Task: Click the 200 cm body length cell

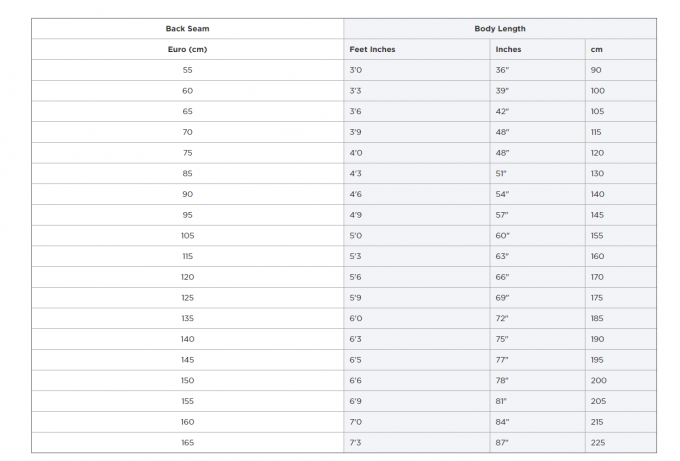Action: (x=621, y=380)
